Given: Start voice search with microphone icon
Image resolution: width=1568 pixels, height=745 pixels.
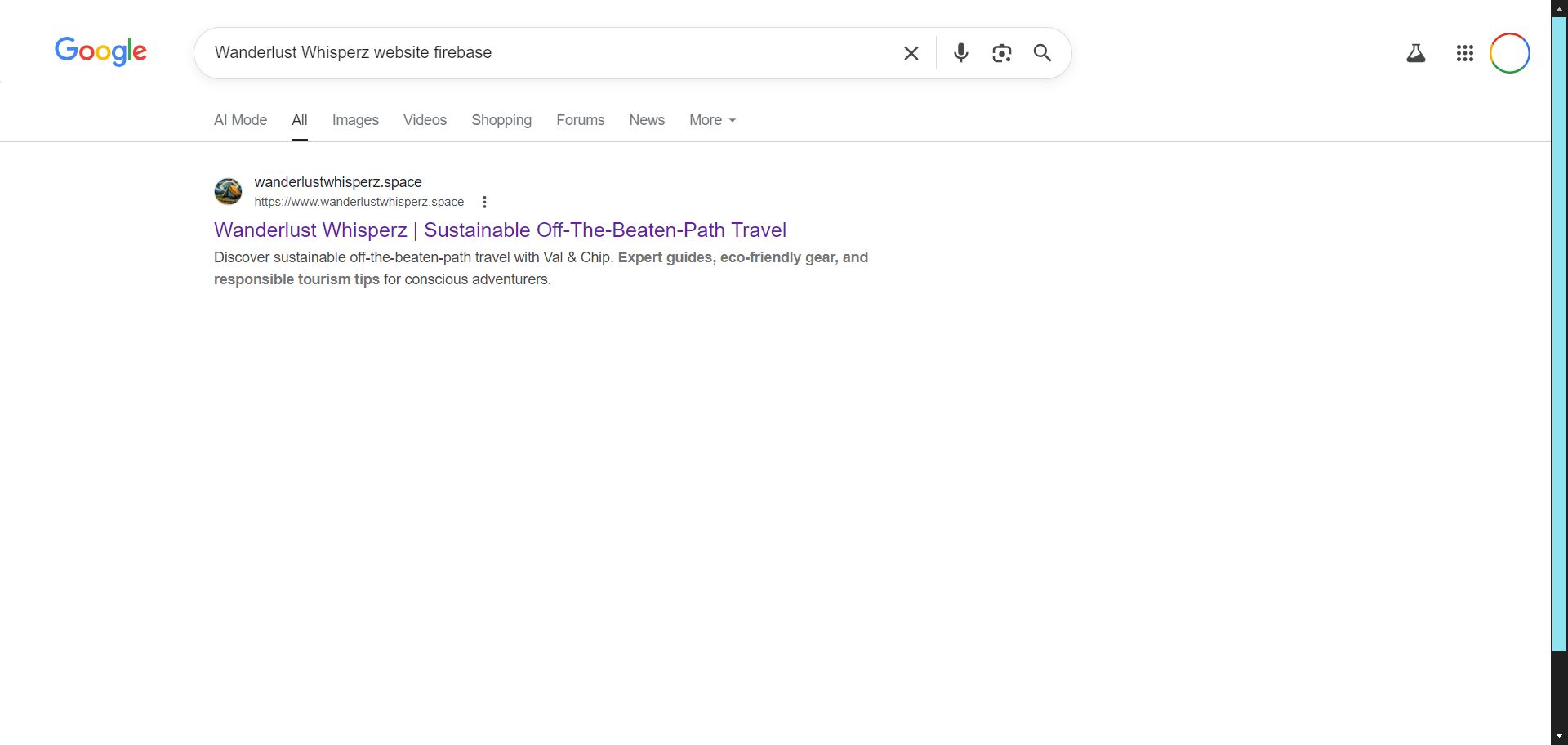Looking at the screenshot, I should point(961,53).
